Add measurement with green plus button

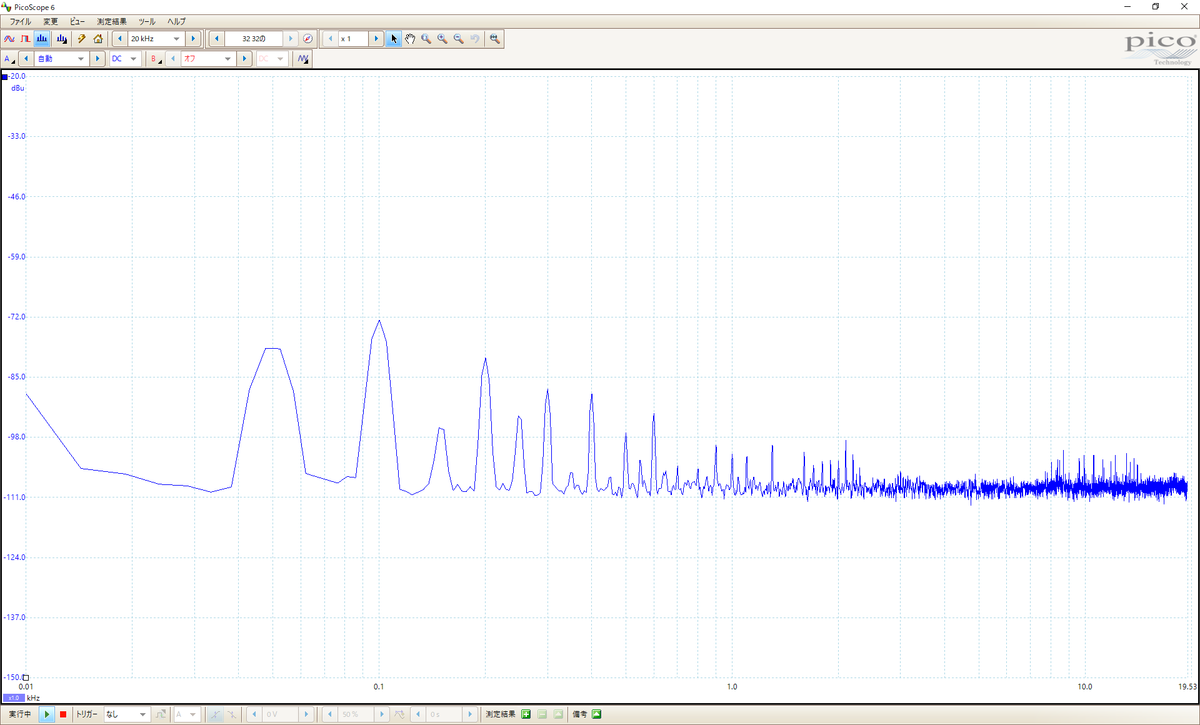[526, 714]
